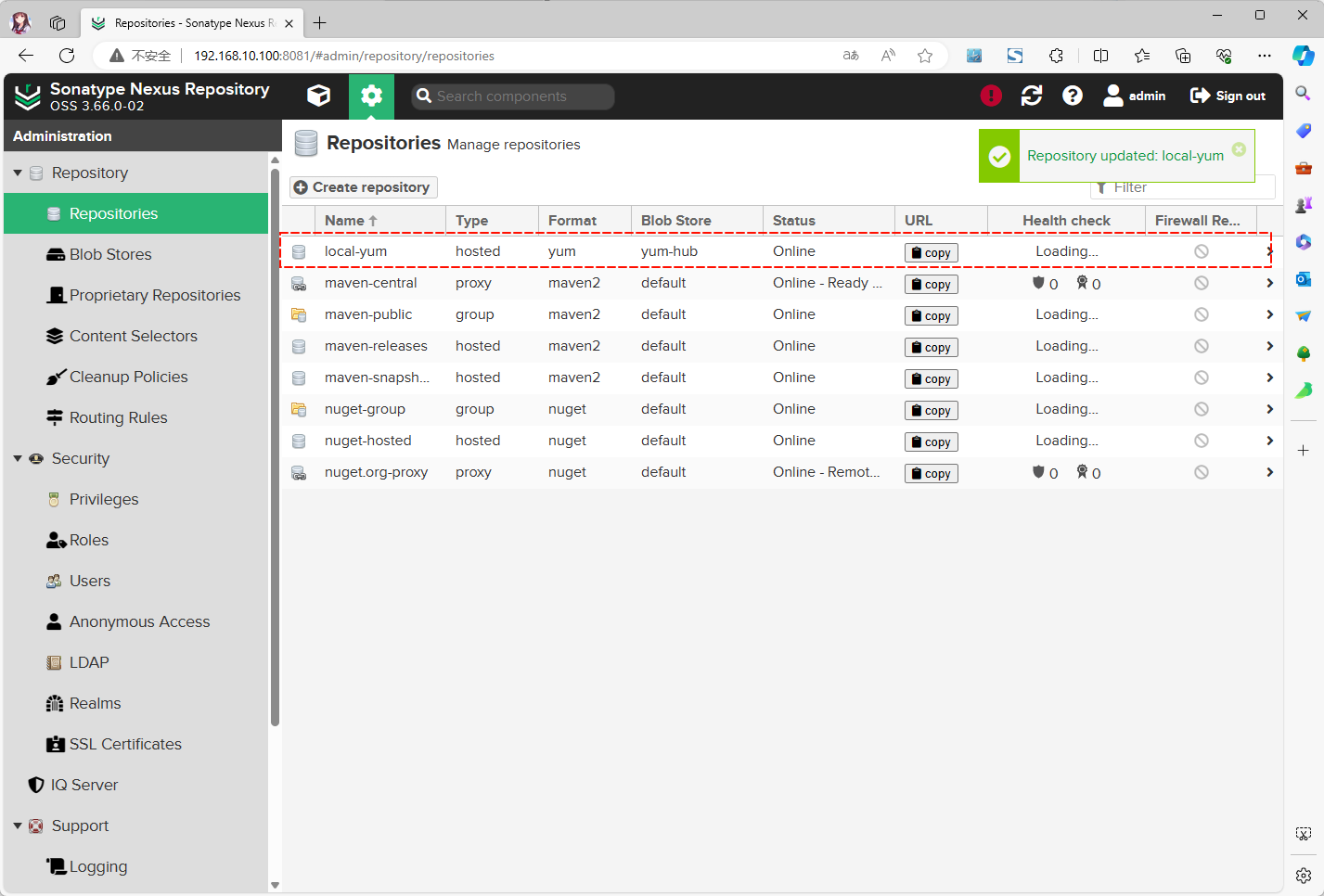Collapse the Repository tree section
This screenshot has width=1324, height=896.
18,173
